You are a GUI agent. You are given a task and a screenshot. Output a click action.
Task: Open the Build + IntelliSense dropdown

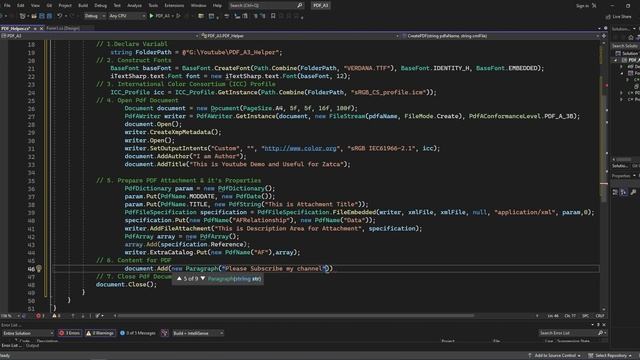(198, 333)
